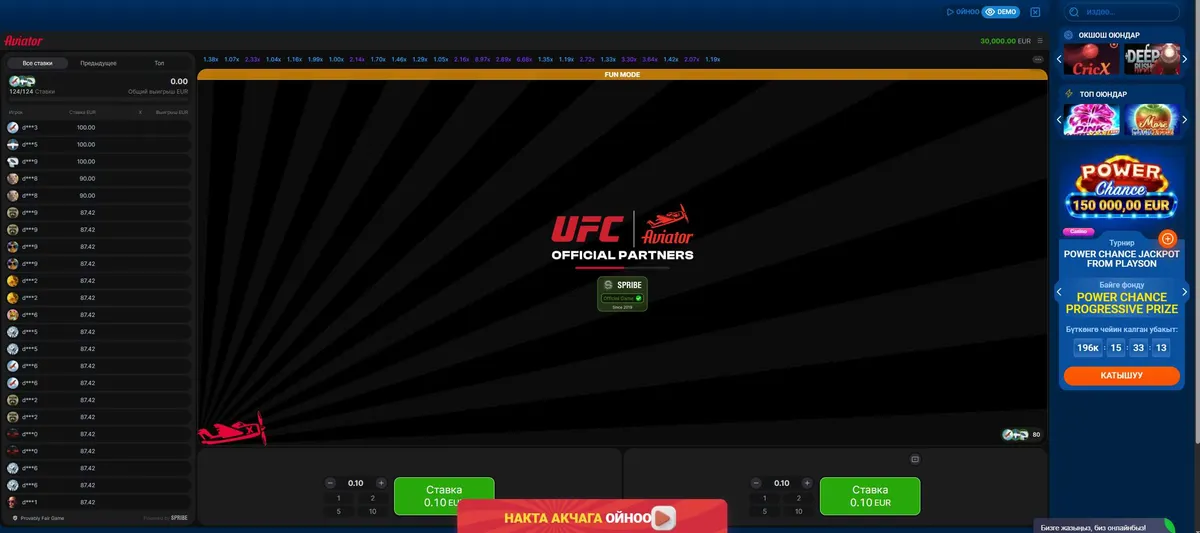Click the online players count icon 80
The image size is (1200, 533).
pos(1023,435)
